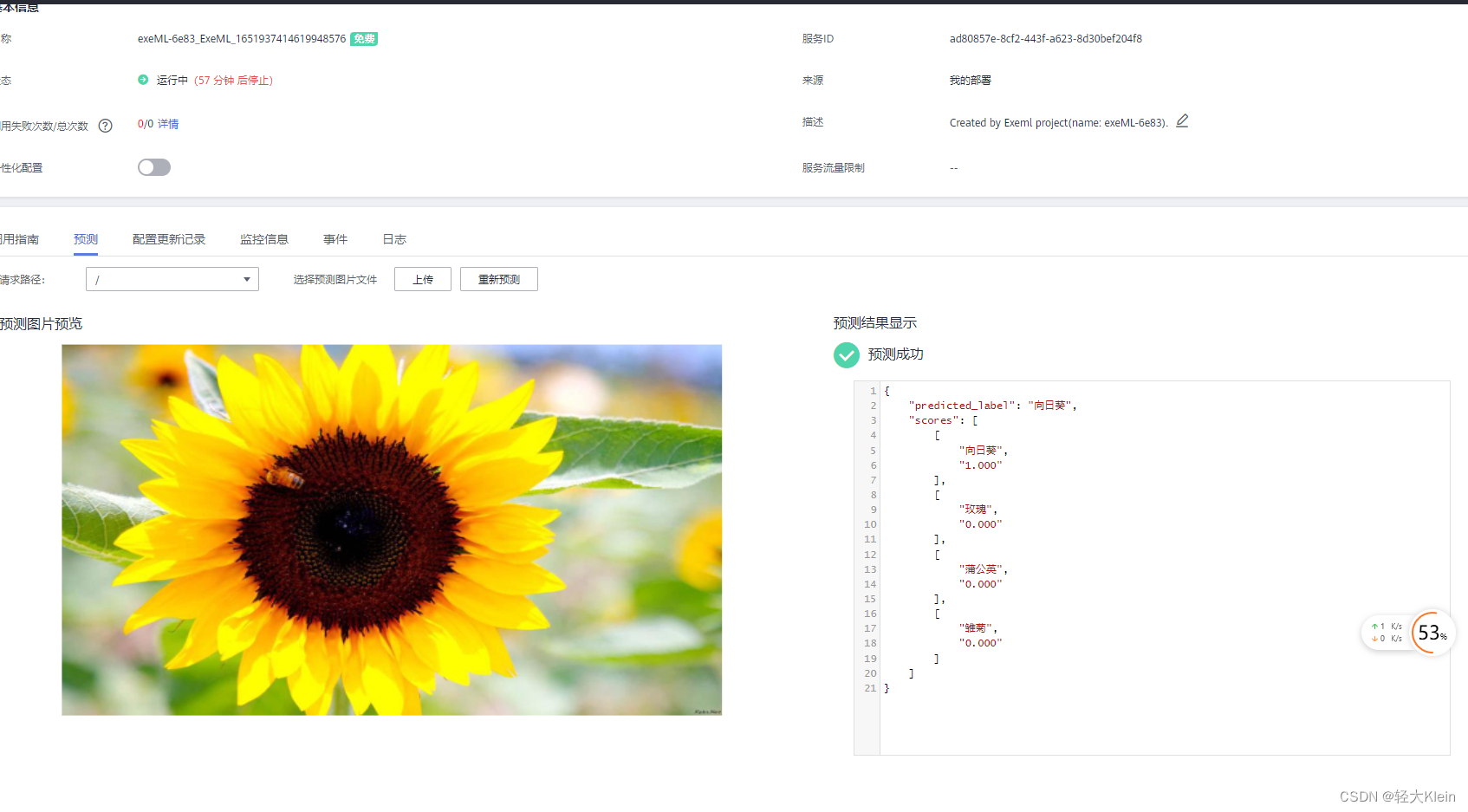
Task: Click the network speed K/s indicator
Action: coord(1387,632)
